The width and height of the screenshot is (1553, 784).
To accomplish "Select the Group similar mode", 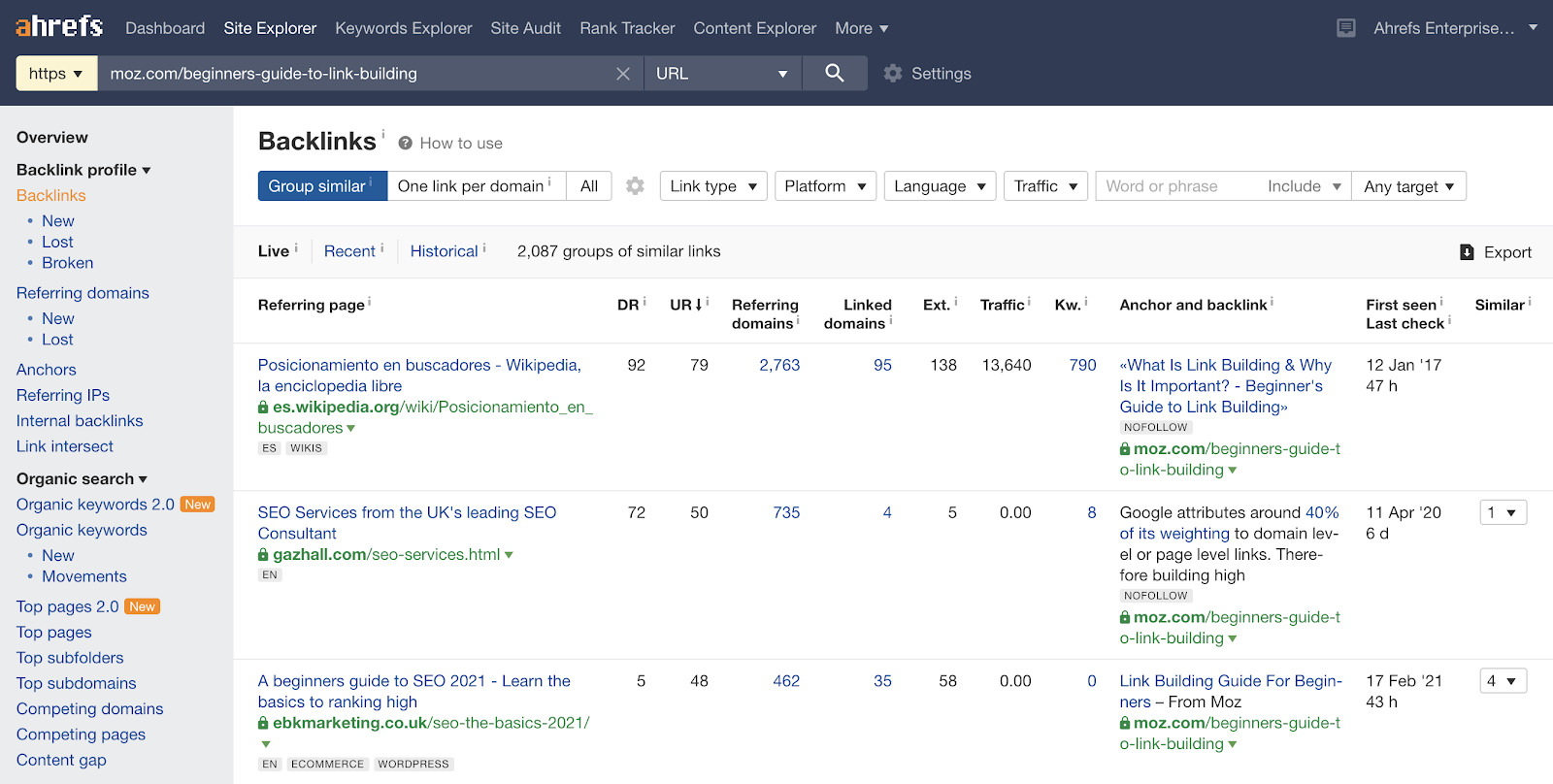I will [x=321, y=186].
